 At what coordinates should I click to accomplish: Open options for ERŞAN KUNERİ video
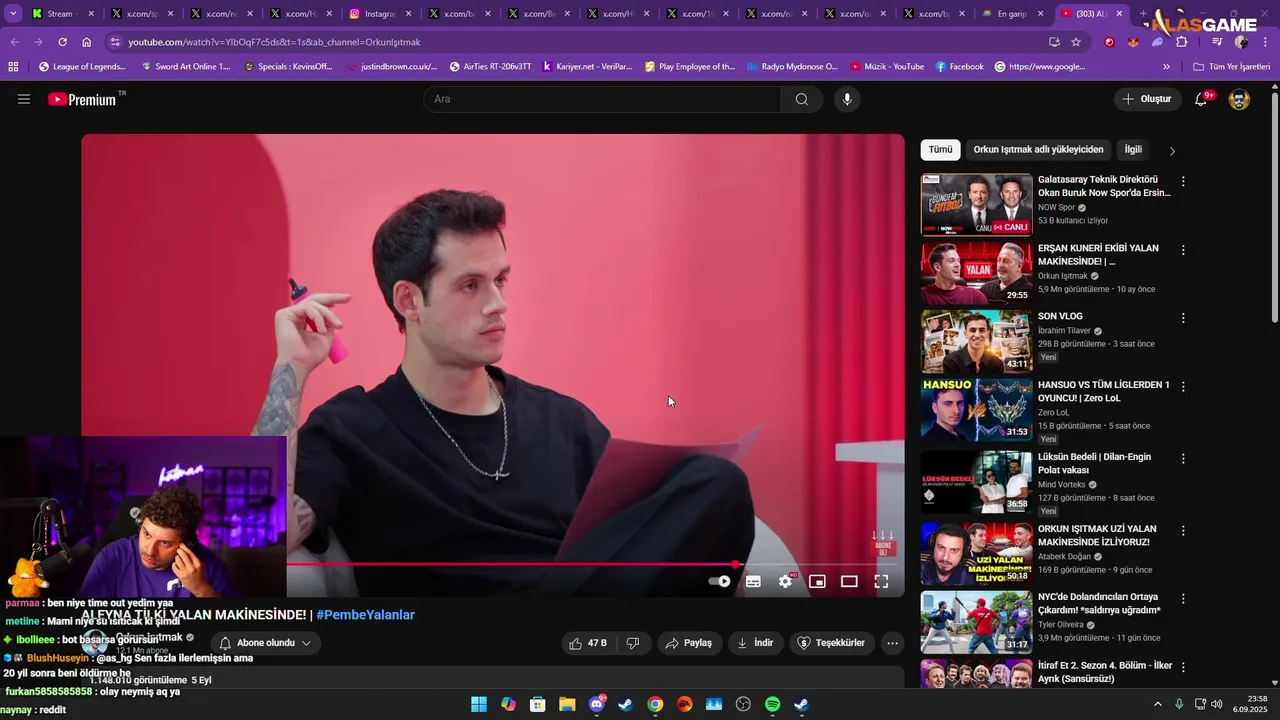[1183, 250]
